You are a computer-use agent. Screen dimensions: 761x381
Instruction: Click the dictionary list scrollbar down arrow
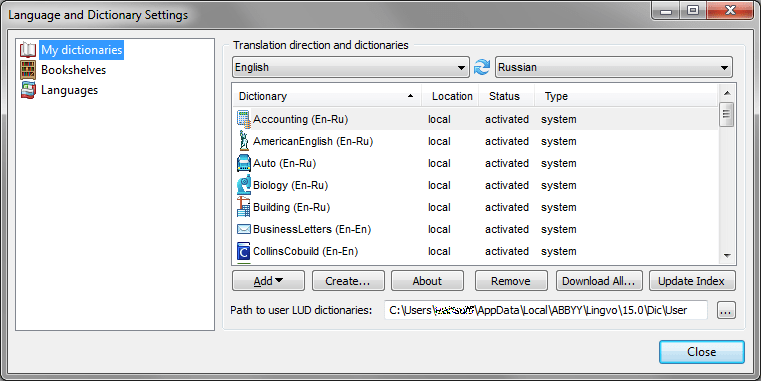pos(727,255)
